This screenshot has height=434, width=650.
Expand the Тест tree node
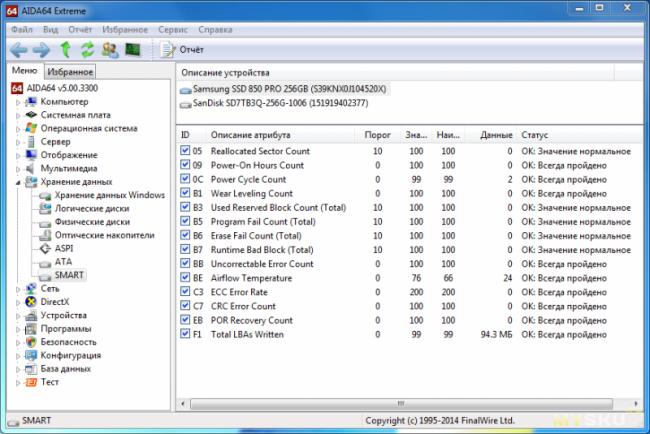point(18,383)
